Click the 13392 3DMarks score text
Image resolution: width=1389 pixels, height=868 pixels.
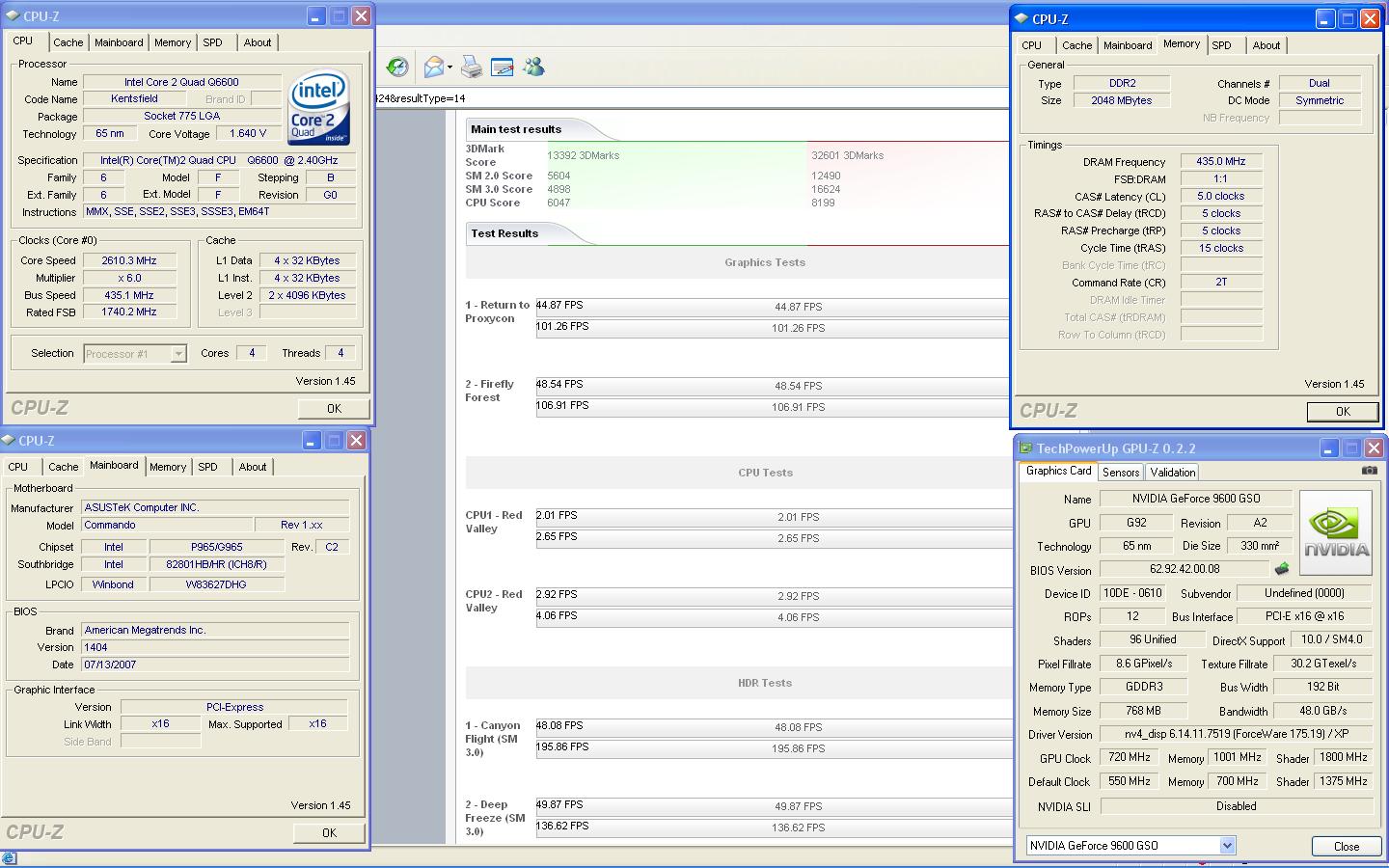[584, 155]
